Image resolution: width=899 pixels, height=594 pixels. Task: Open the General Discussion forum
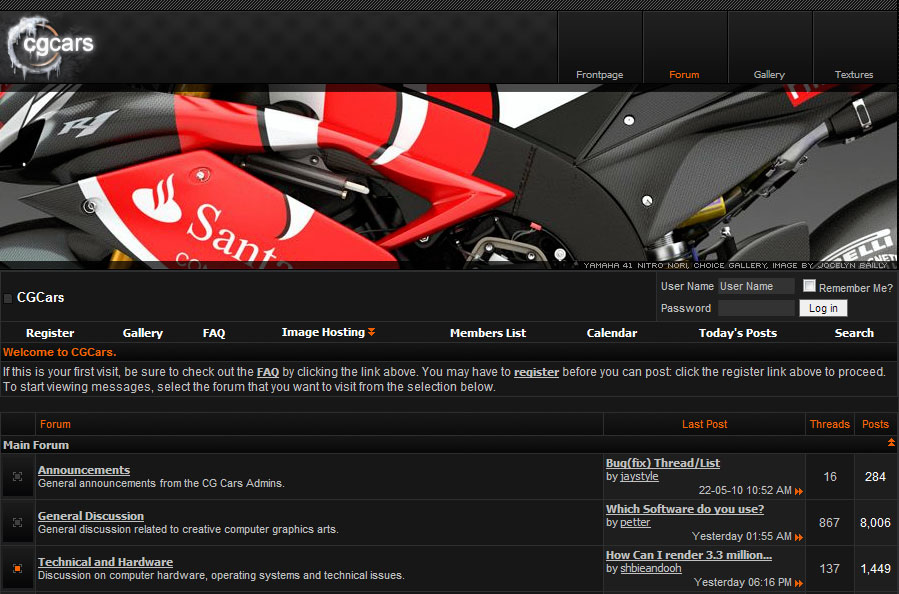(91, 516)
